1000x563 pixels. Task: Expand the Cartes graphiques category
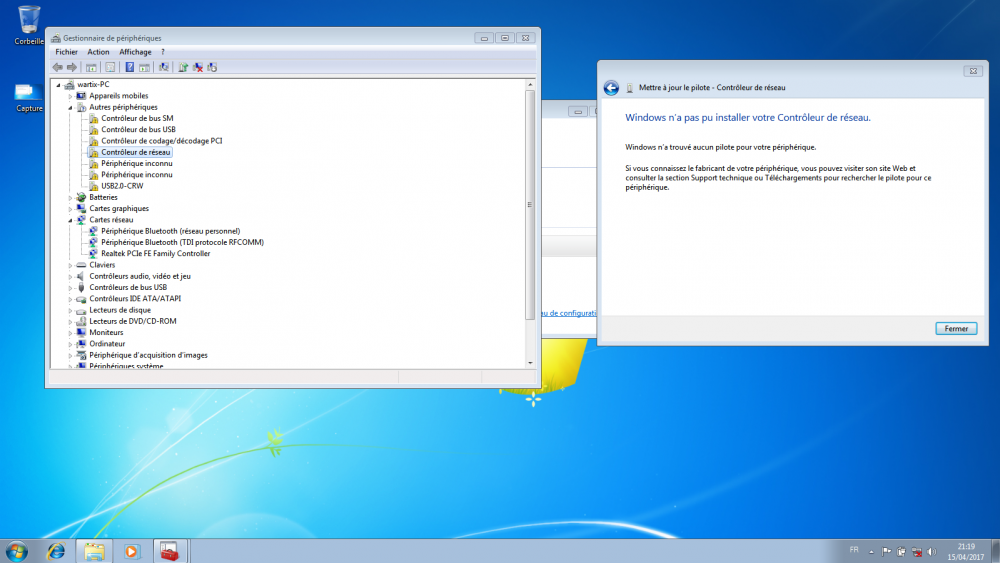(x=70, y=209)
